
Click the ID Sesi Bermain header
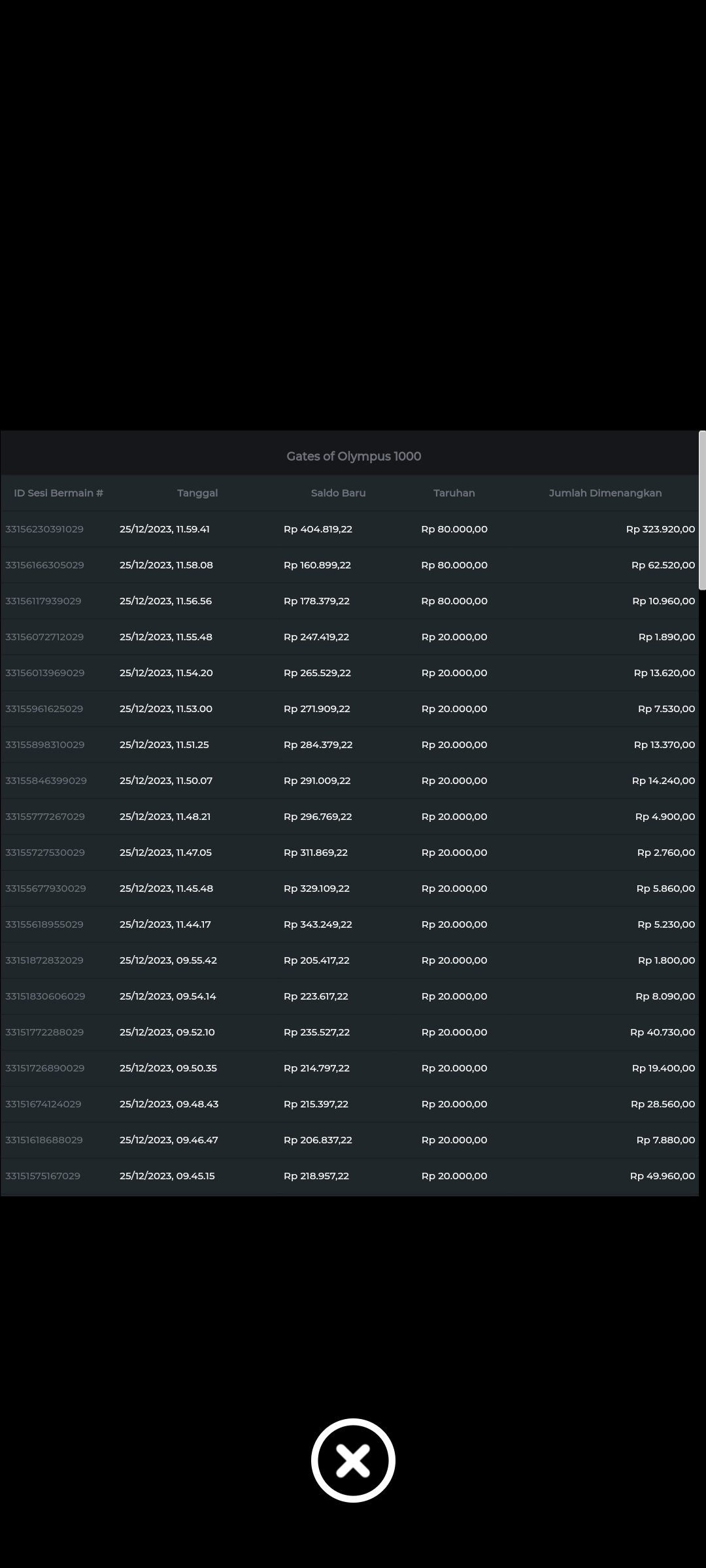tap(58, 493)
